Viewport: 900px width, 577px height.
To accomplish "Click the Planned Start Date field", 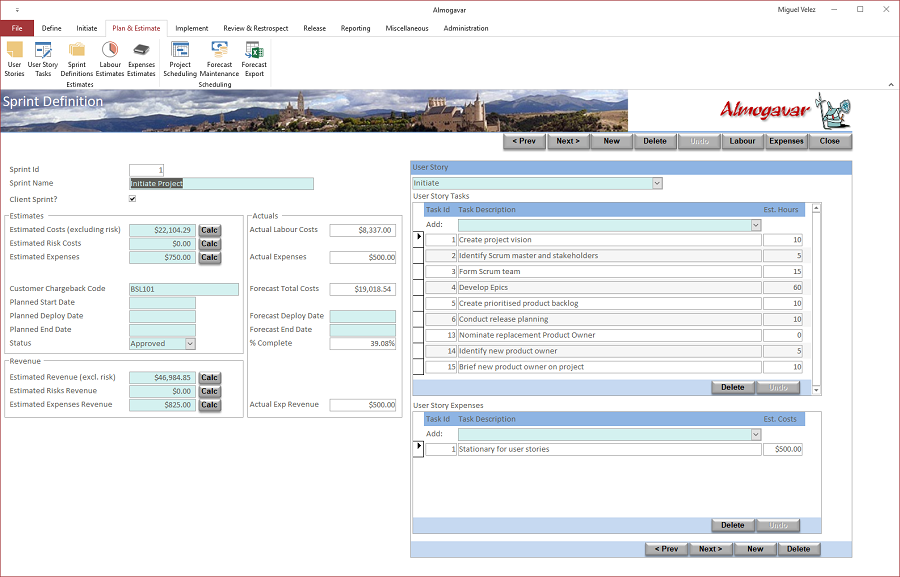I will pyautogui.click(x=162, y=303).
